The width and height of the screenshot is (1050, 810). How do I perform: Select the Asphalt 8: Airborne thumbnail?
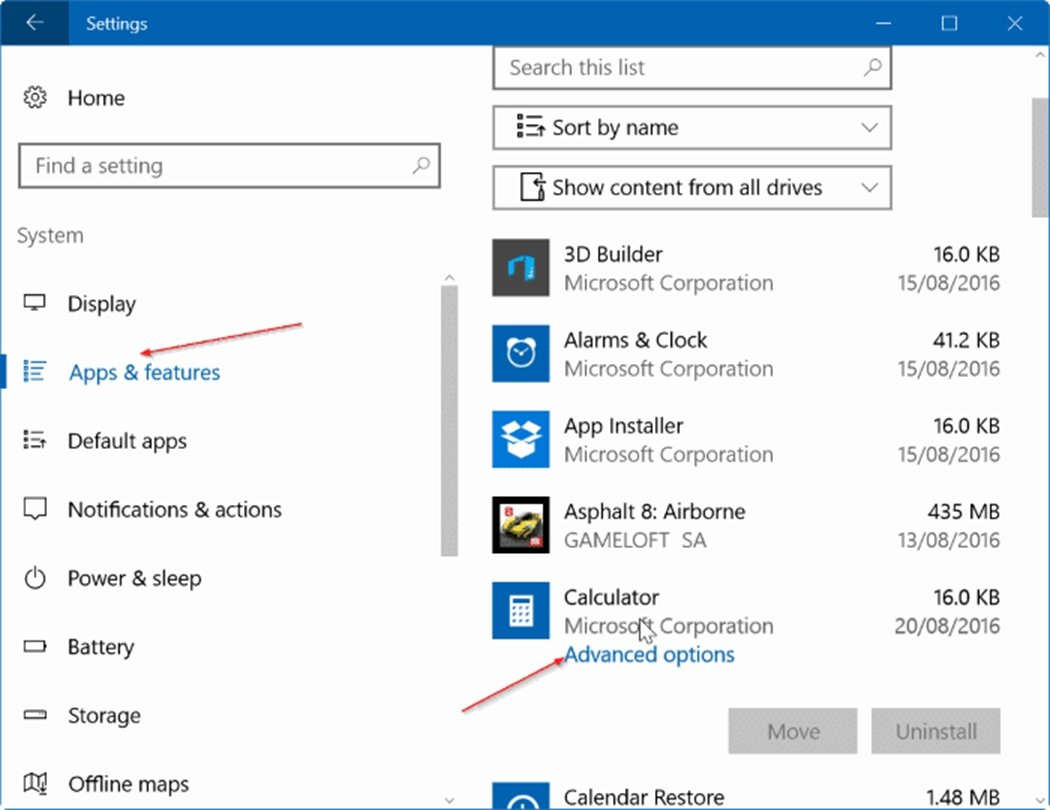point(521,526)
